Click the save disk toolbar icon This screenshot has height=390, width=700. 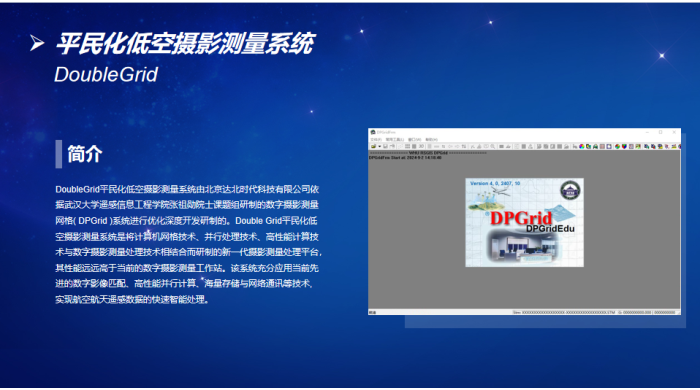[385, 146]
